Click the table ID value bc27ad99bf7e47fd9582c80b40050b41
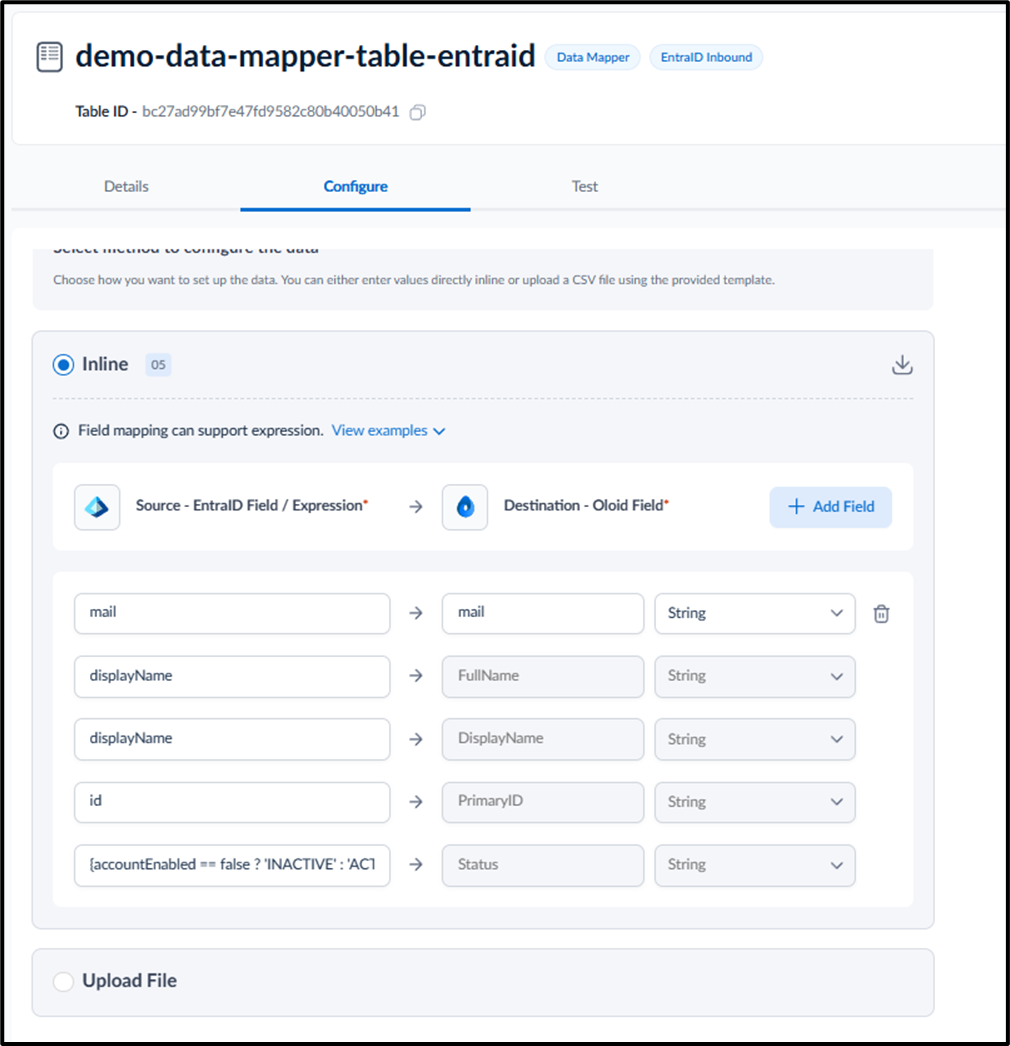 click(270, 111)
